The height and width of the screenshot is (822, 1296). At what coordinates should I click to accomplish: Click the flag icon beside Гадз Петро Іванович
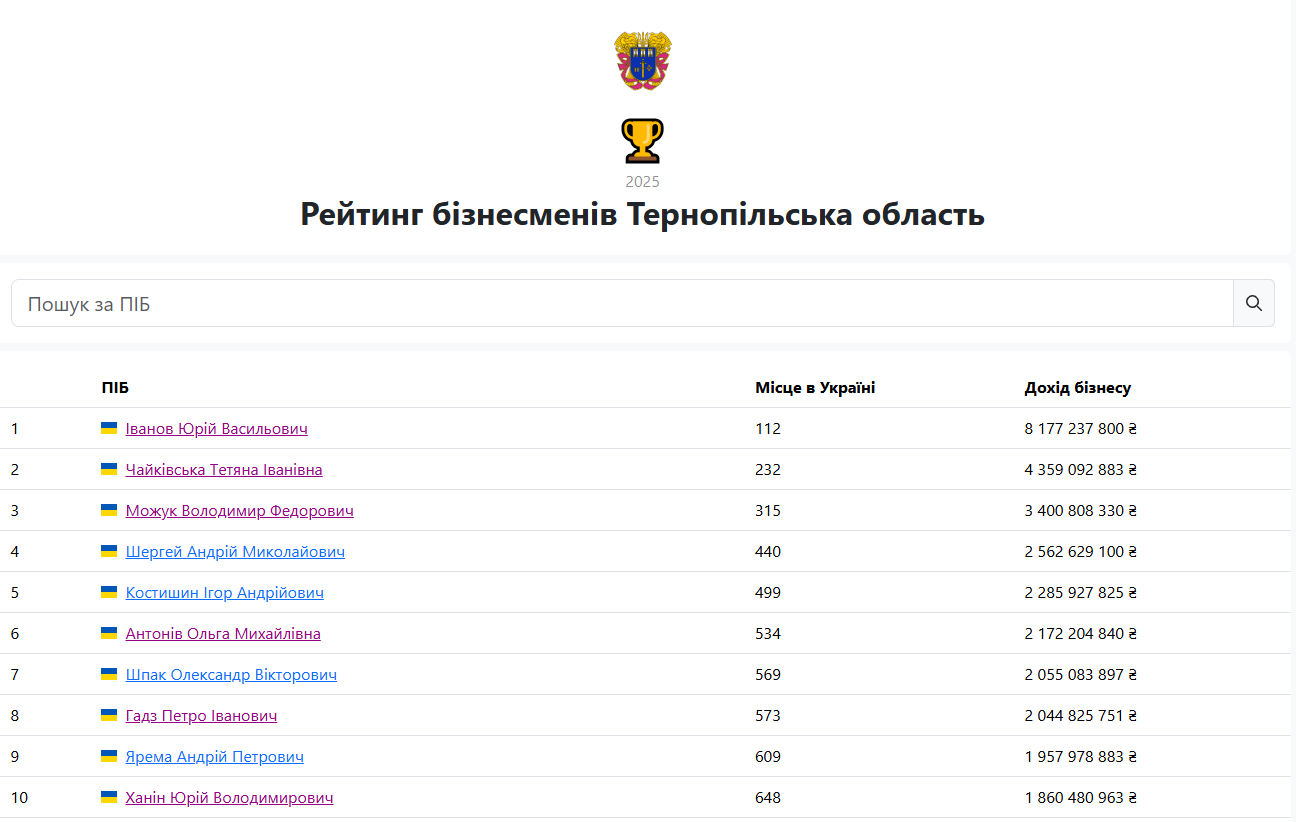coord(109,715)
